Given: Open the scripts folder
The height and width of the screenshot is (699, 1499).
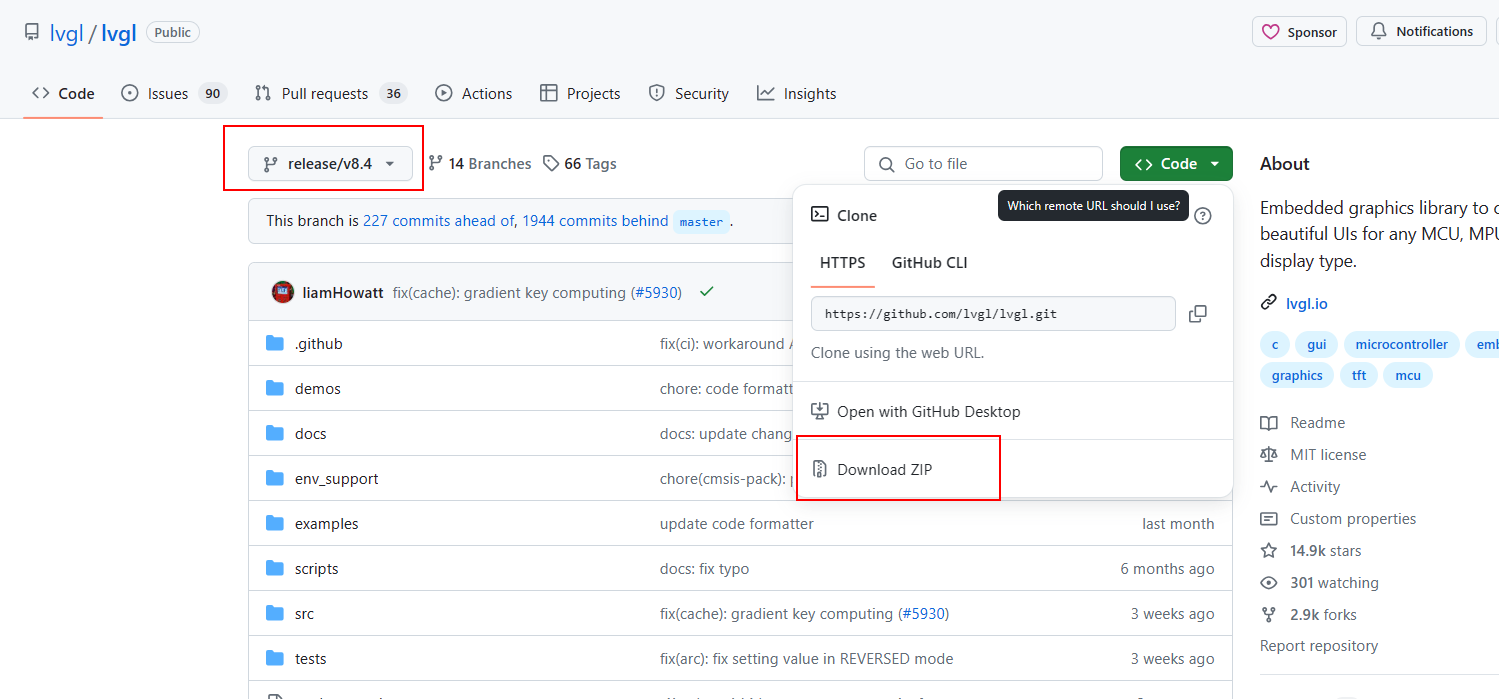Looking at the screenshot, I should (317, 569).
